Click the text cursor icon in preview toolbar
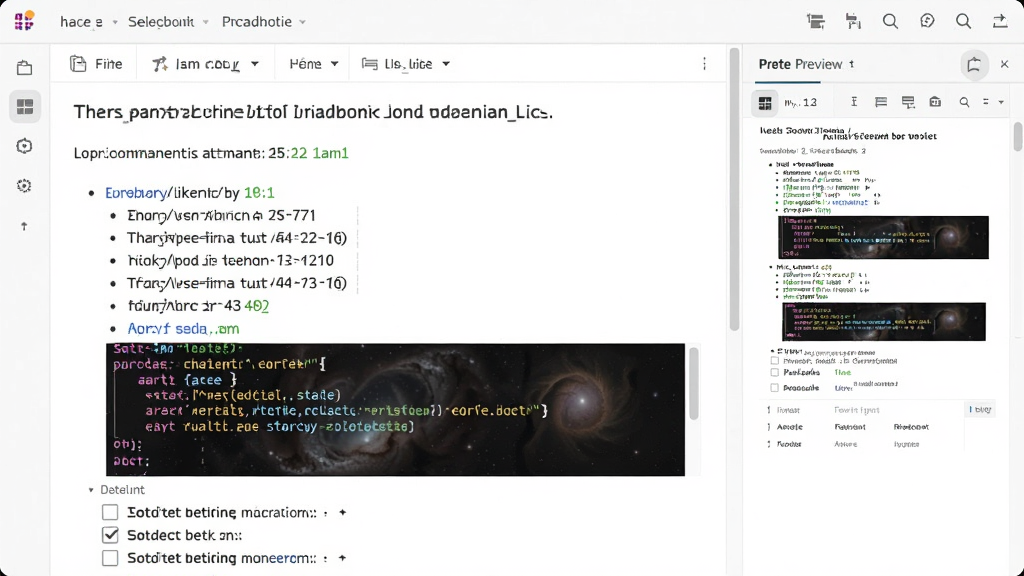Viewport: 1024px width, 576px height. [x=854, y=102]
